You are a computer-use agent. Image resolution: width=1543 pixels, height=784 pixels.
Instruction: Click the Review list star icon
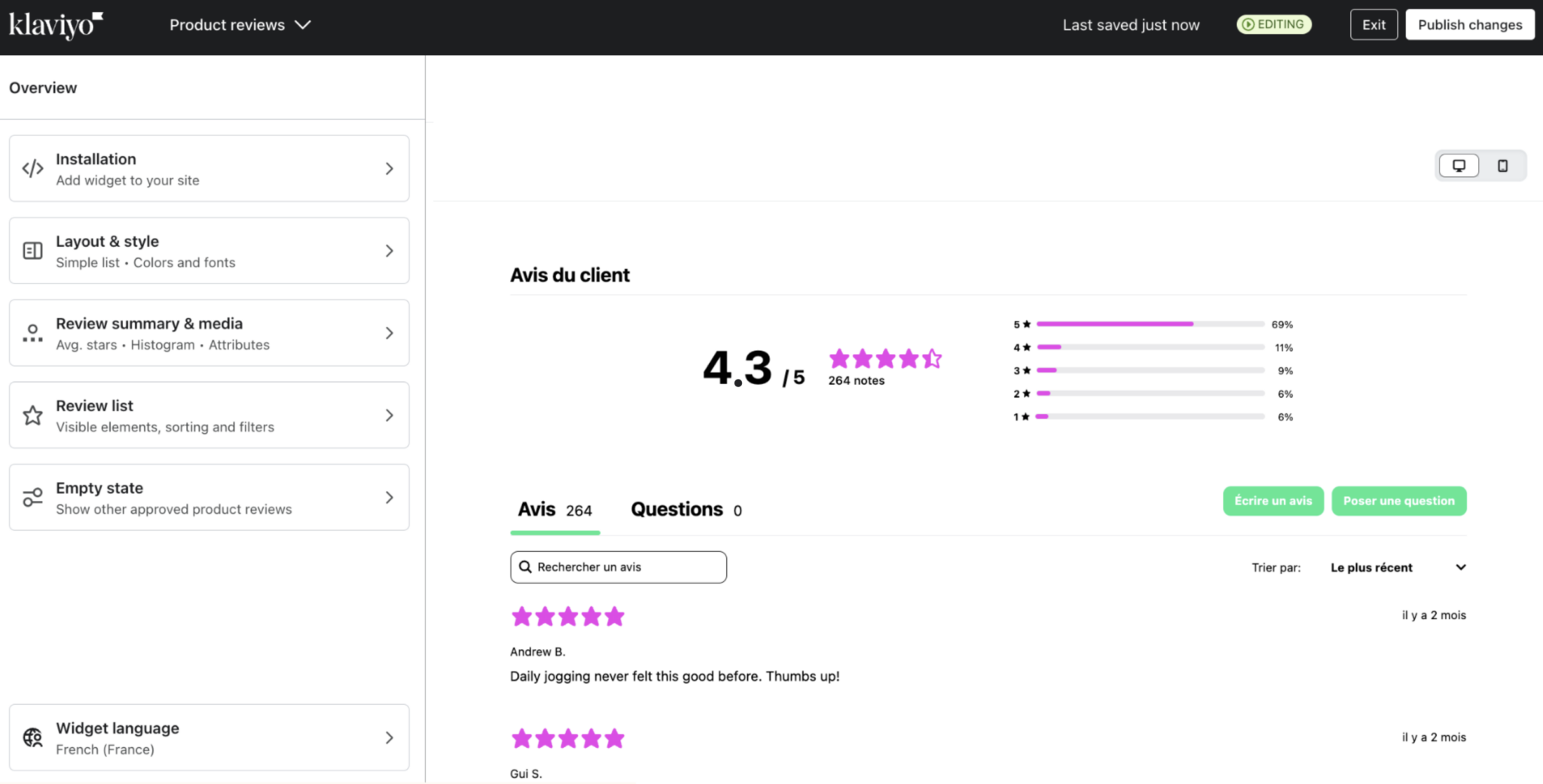coord(32,415)
